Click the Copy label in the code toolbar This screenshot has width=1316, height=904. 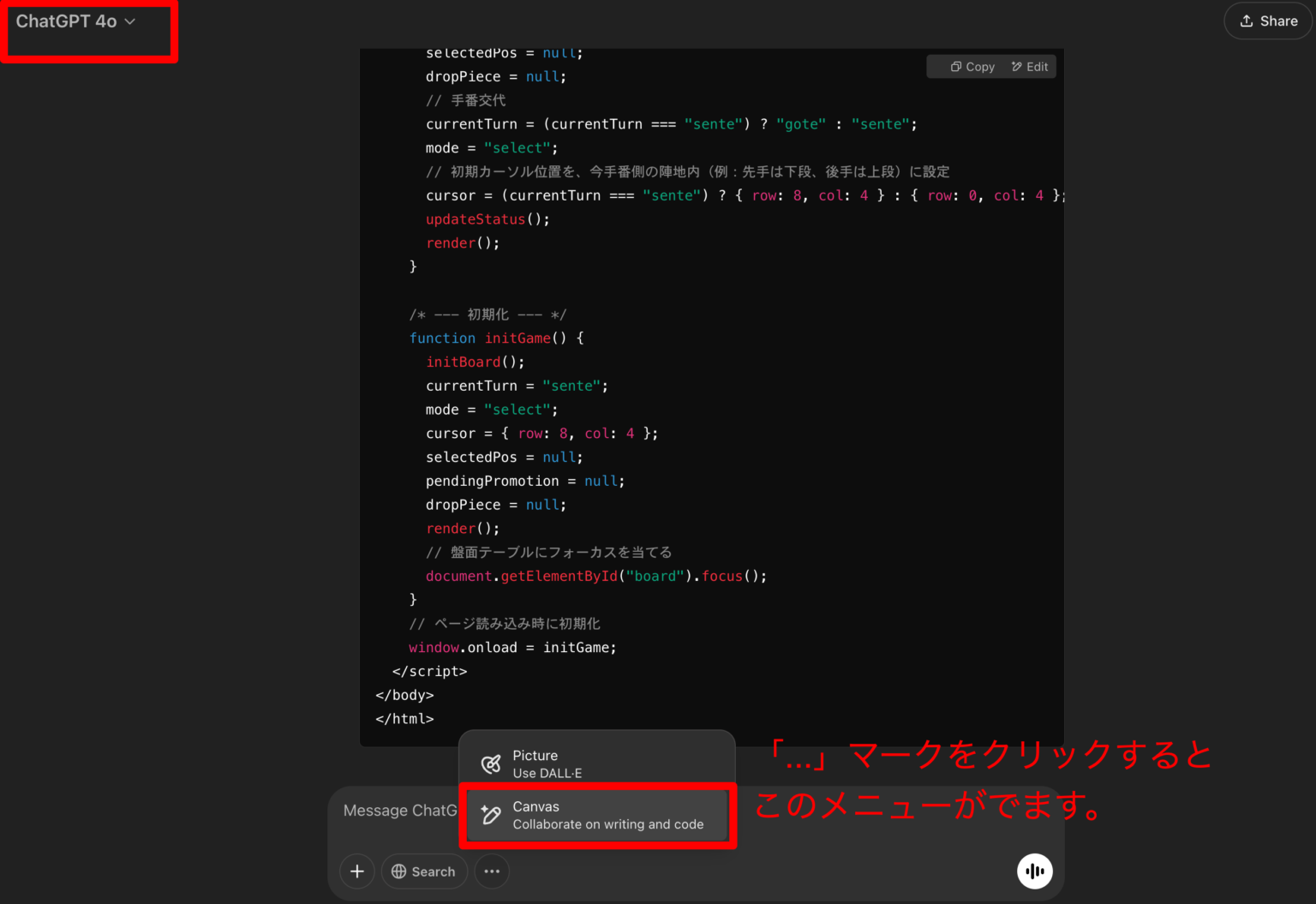point(981,66)
